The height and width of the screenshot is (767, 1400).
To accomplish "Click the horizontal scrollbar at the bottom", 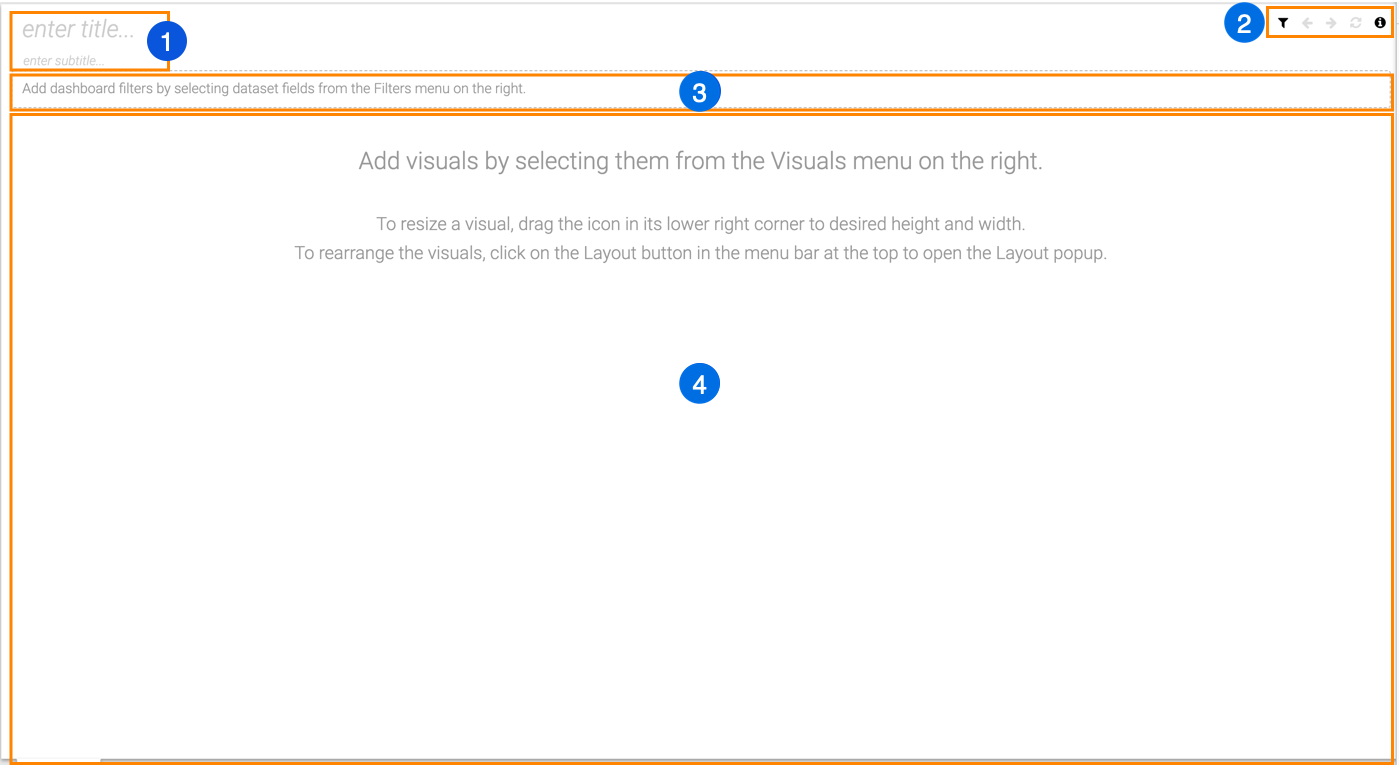I will (x=700, y=762).
